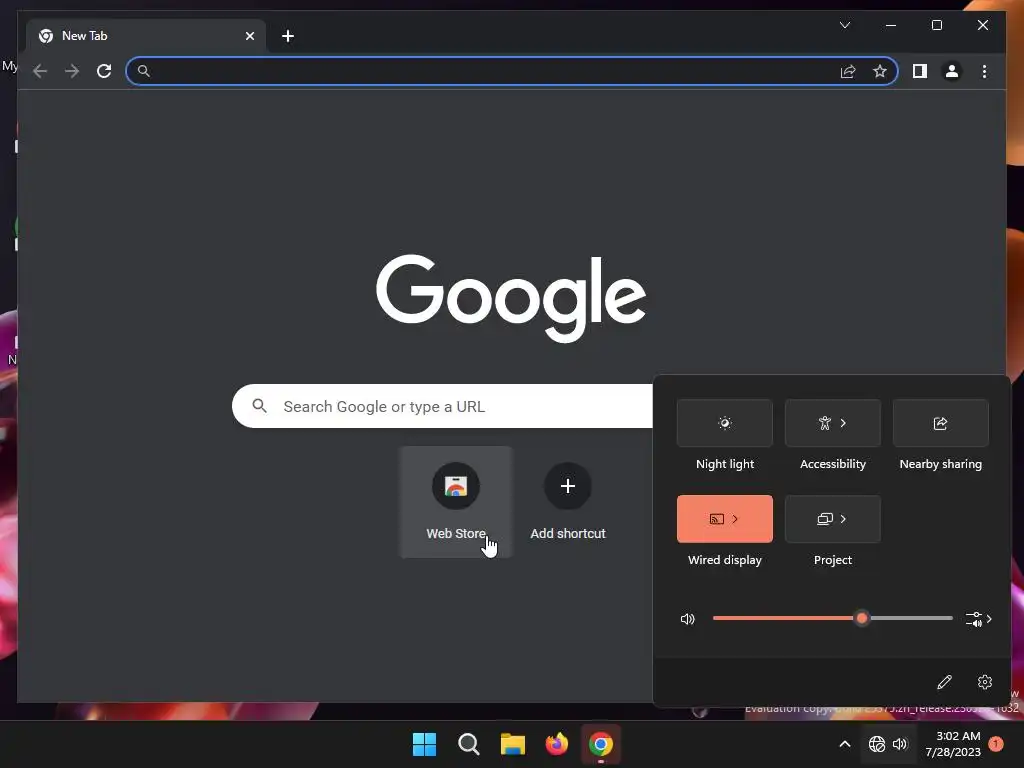Screen dimensions: 1024x768
Task: Click Accessibility label text
Action: (x=833, y=464)
